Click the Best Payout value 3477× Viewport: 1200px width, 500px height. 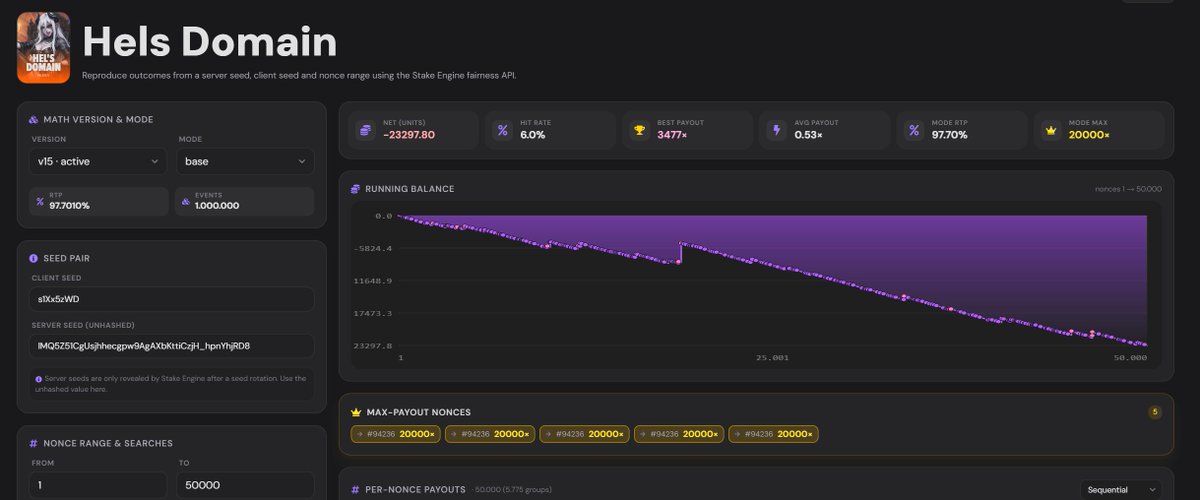[x=670, y=135]
